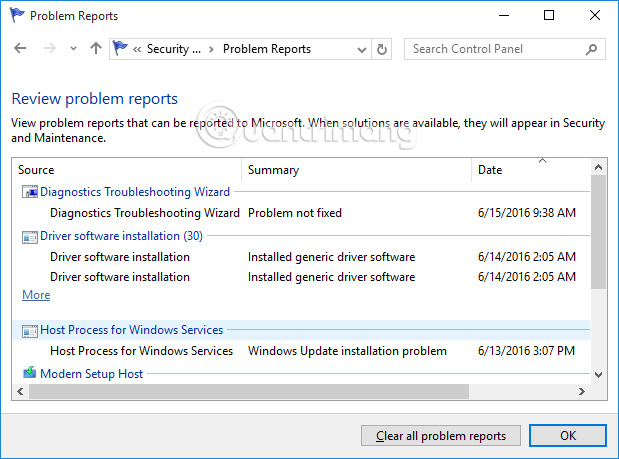Screen dimensions: 619x459
Task: Select first Driver software installation report
Action: [x=301, y=257]
